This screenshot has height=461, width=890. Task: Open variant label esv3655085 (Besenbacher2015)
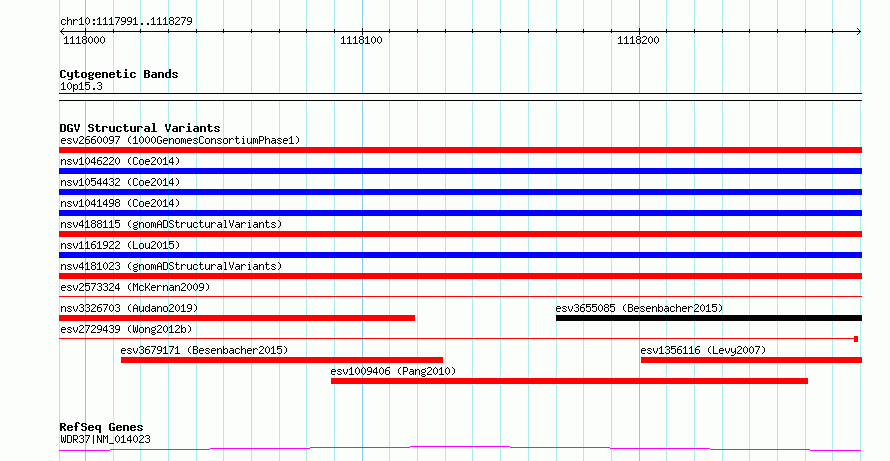639,308
